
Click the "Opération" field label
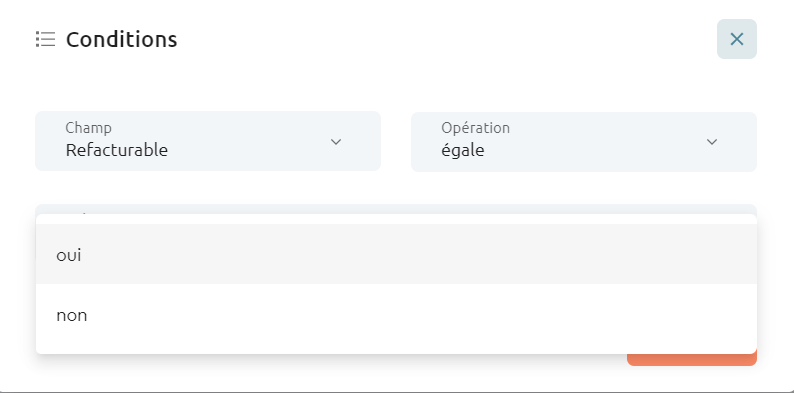click(475, 128)
